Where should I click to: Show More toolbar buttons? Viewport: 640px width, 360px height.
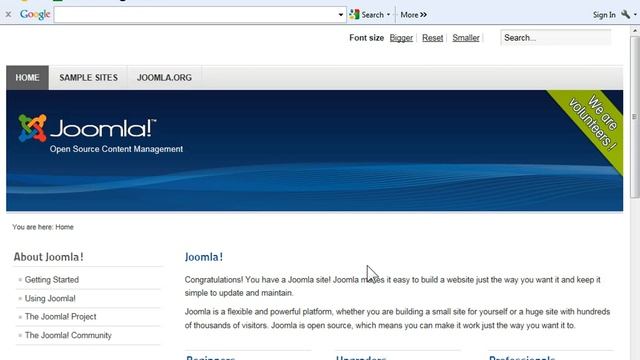coord(413,15)
